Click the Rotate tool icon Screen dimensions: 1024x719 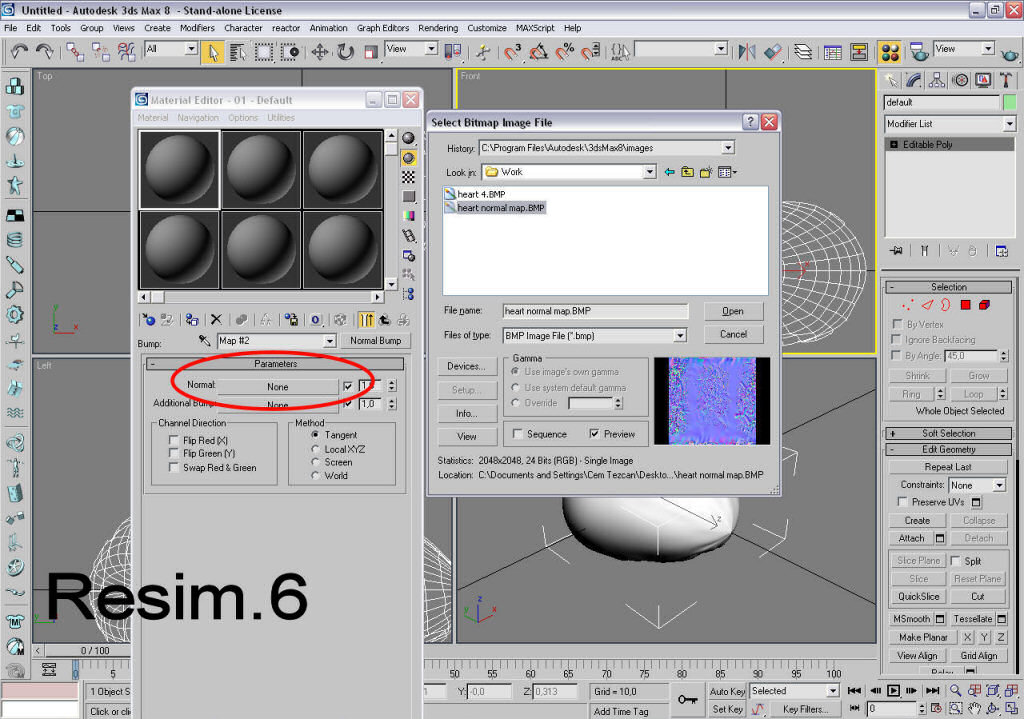pos(345,52)
